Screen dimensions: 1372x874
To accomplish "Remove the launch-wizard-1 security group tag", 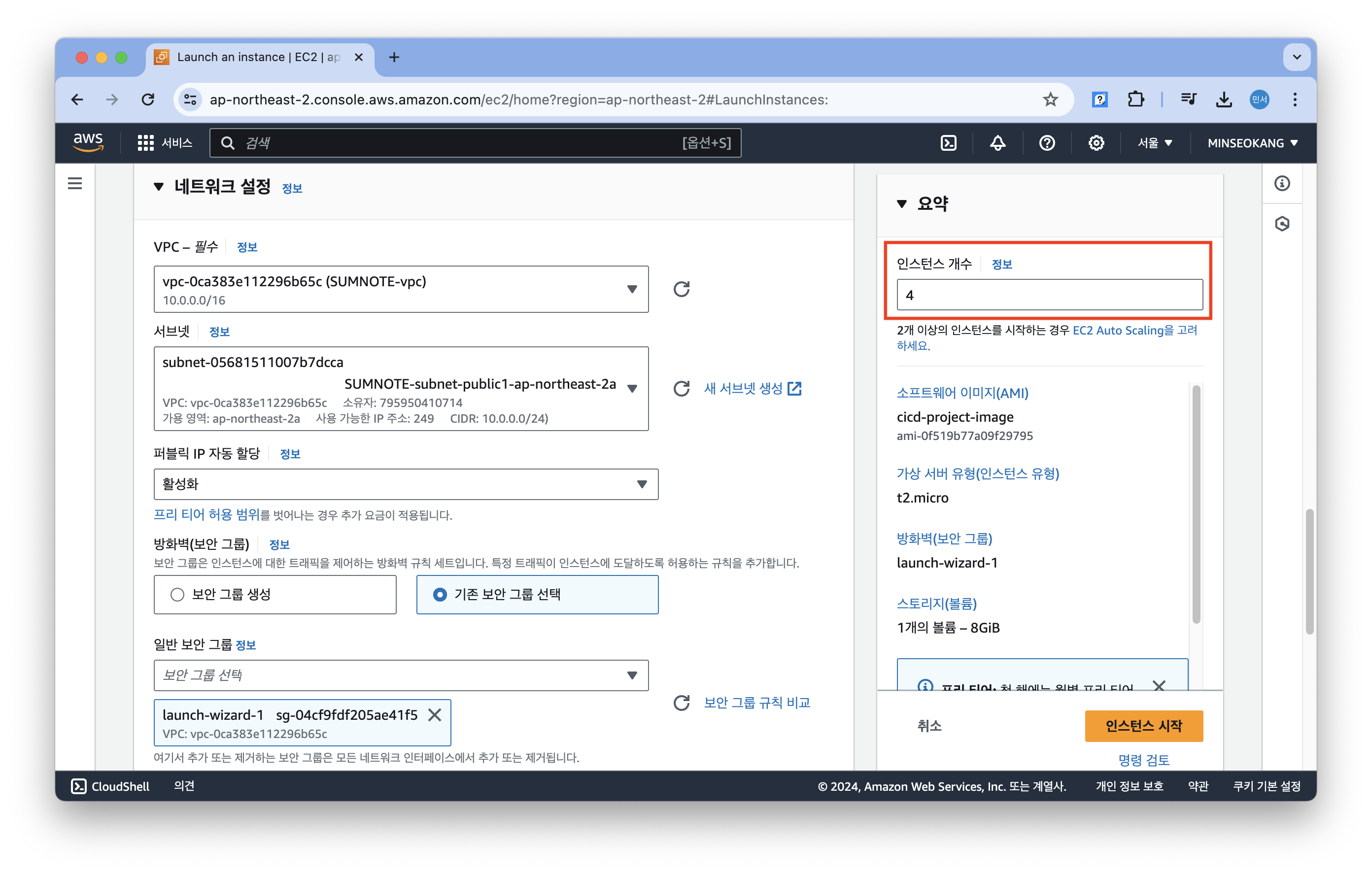I will (x=435, y=714).
